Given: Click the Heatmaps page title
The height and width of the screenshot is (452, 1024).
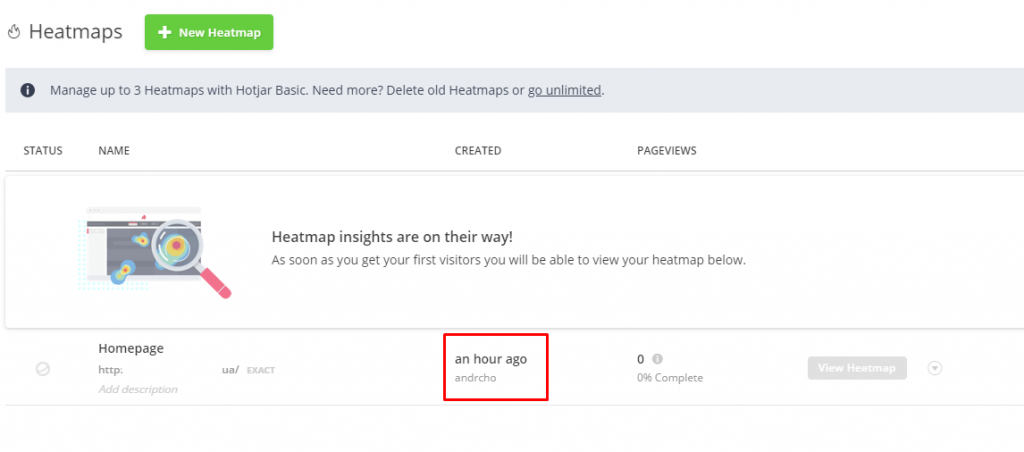Looking at the screenshot, I should click(75, 32).
